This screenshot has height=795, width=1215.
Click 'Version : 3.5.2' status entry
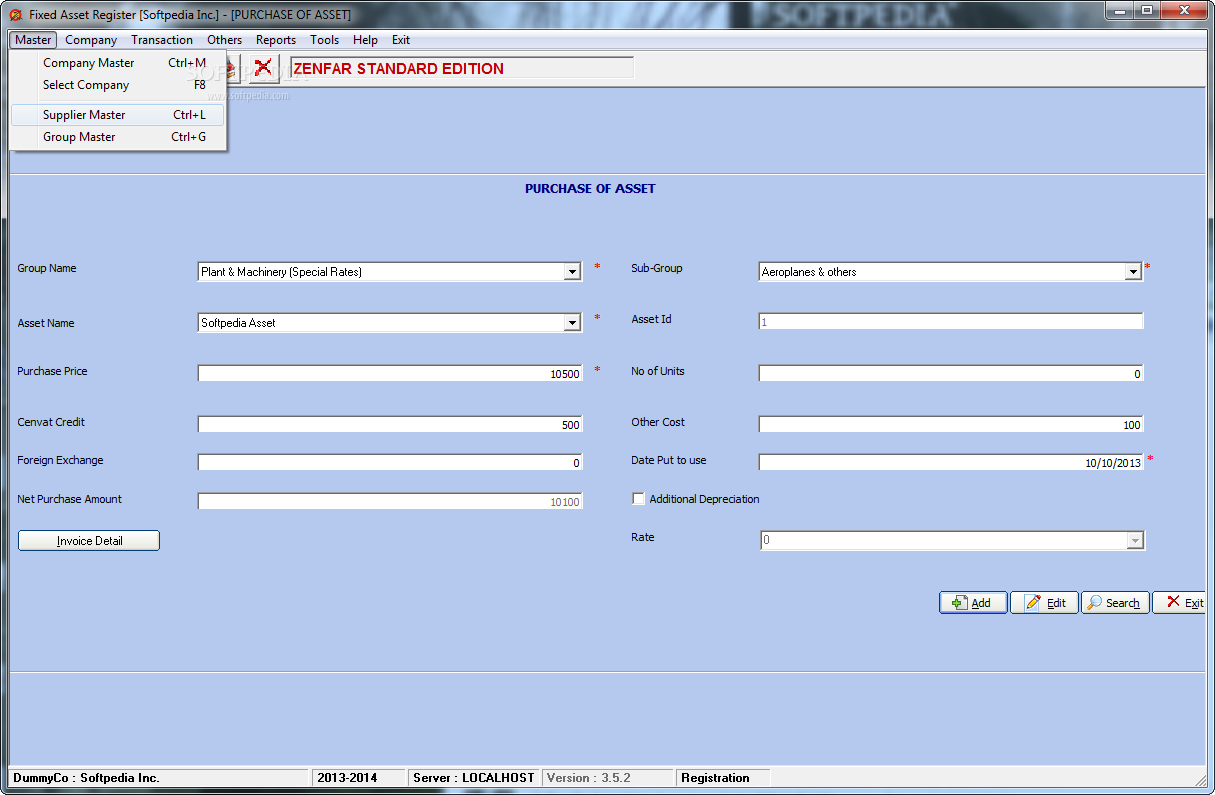pos(589,778)
